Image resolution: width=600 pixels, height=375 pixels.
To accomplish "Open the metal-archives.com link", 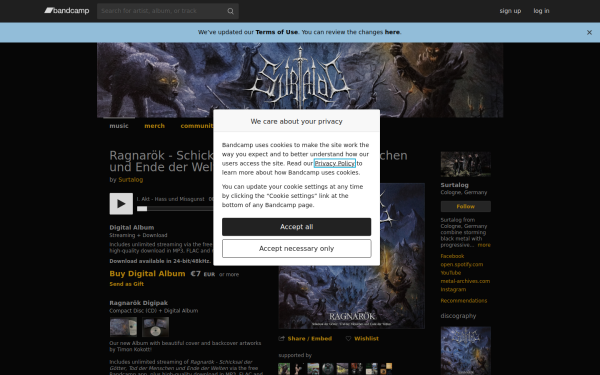I will (465, 281).
